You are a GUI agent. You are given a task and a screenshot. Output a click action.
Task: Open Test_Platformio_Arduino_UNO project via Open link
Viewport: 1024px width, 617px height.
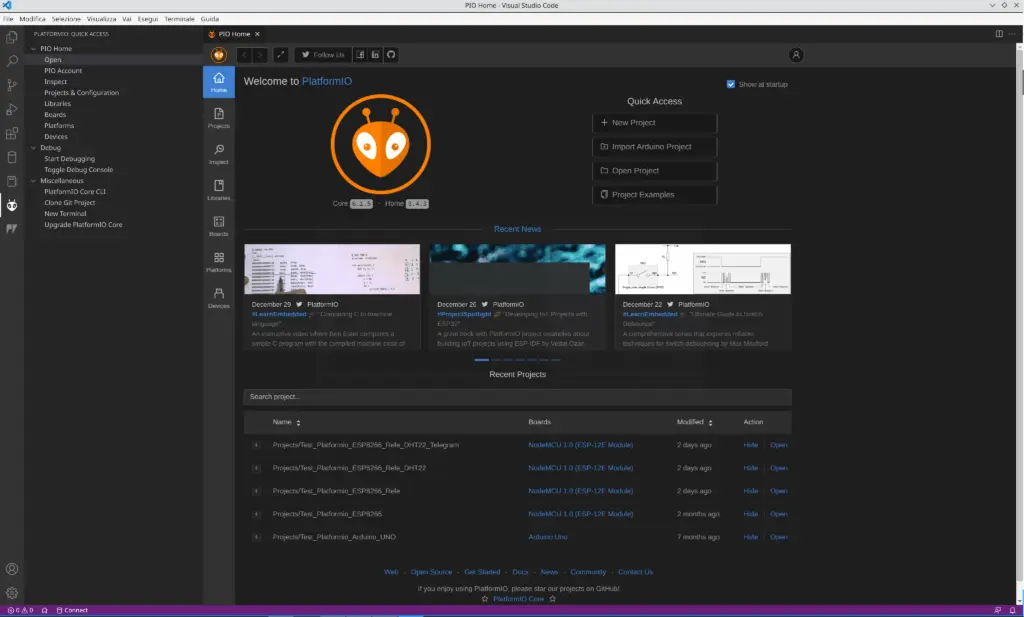point(778,537)
